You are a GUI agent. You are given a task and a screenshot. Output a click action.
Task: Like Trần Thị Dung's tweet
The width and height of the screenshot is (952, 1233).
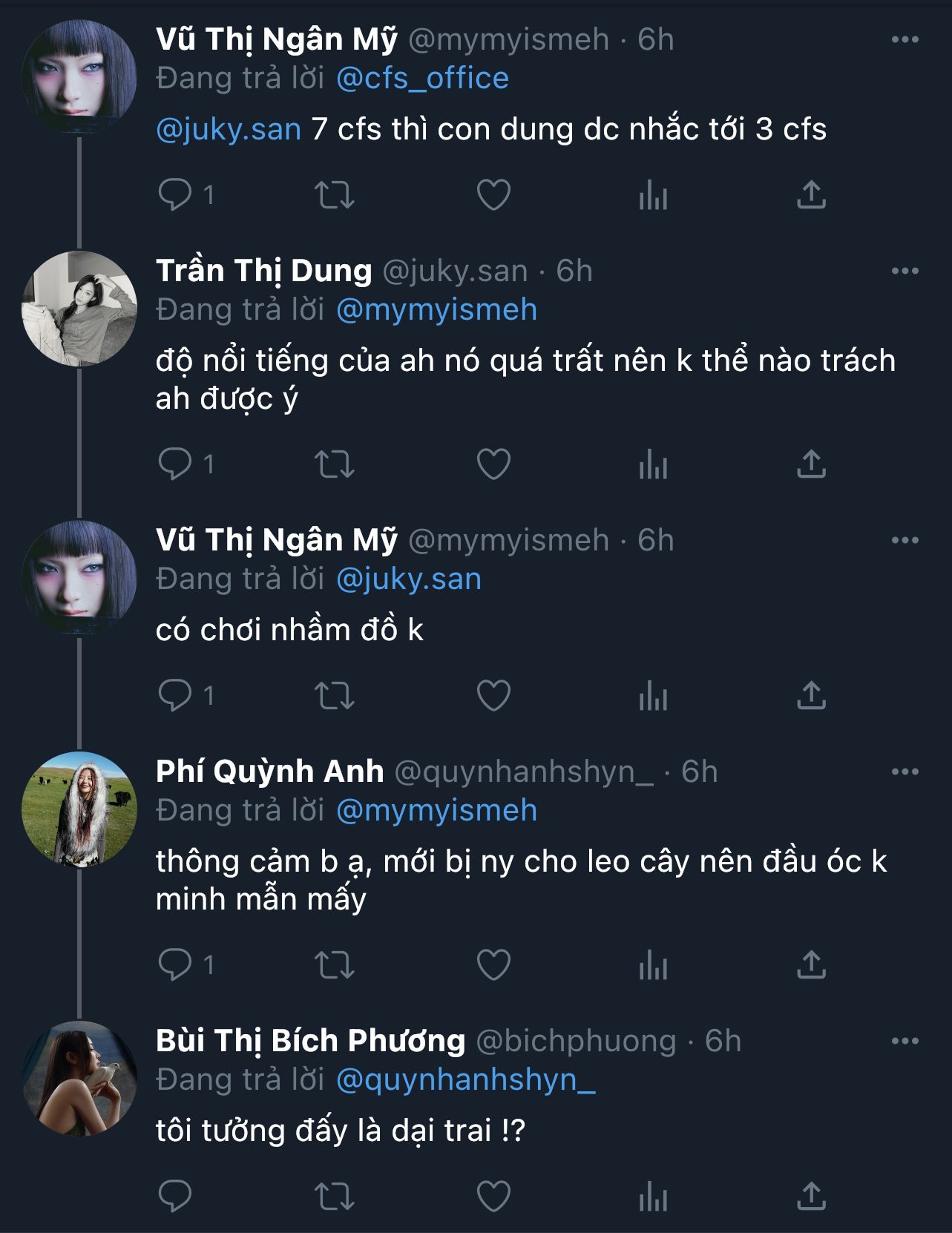[x=493, y=465]
